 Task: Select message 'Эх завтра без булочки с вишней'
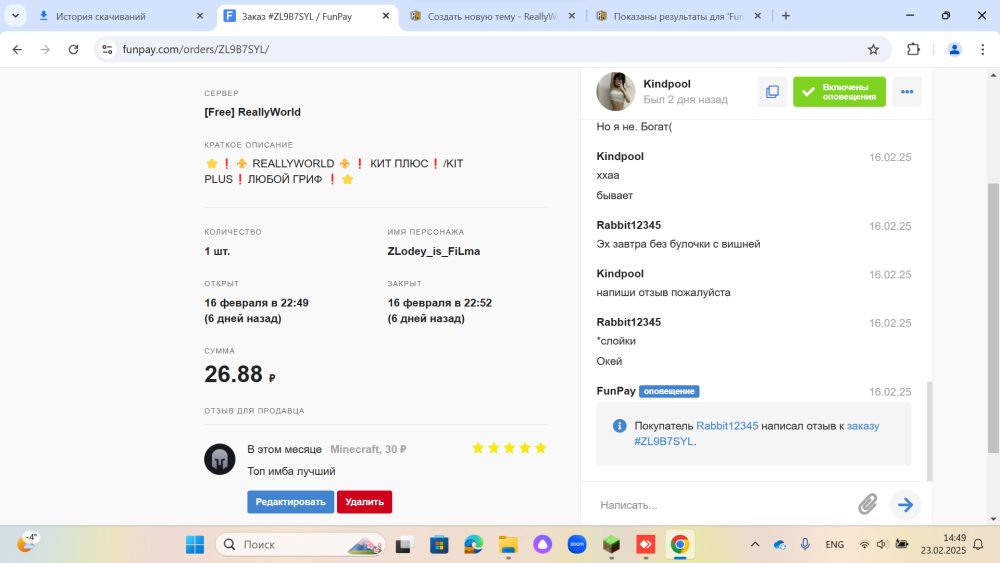click(x=678, y=244)
